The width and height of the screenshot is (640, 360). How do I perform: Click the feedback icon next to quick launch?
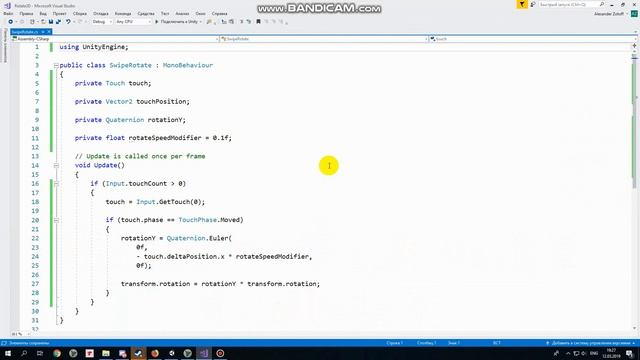click(533, 4)
